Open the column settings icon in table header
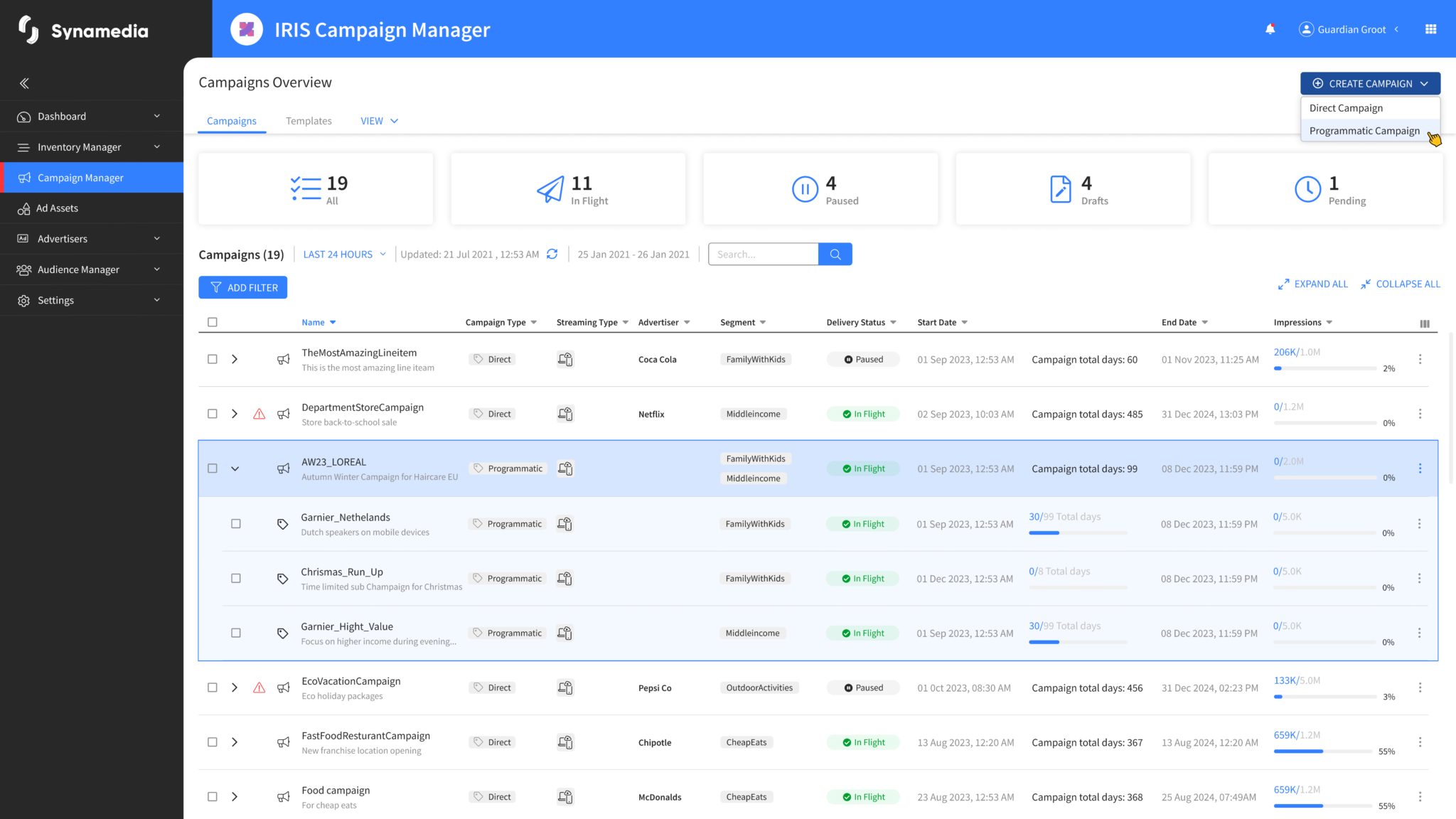The height and width of the screenshot is (819, 1456). (1425, 323)
